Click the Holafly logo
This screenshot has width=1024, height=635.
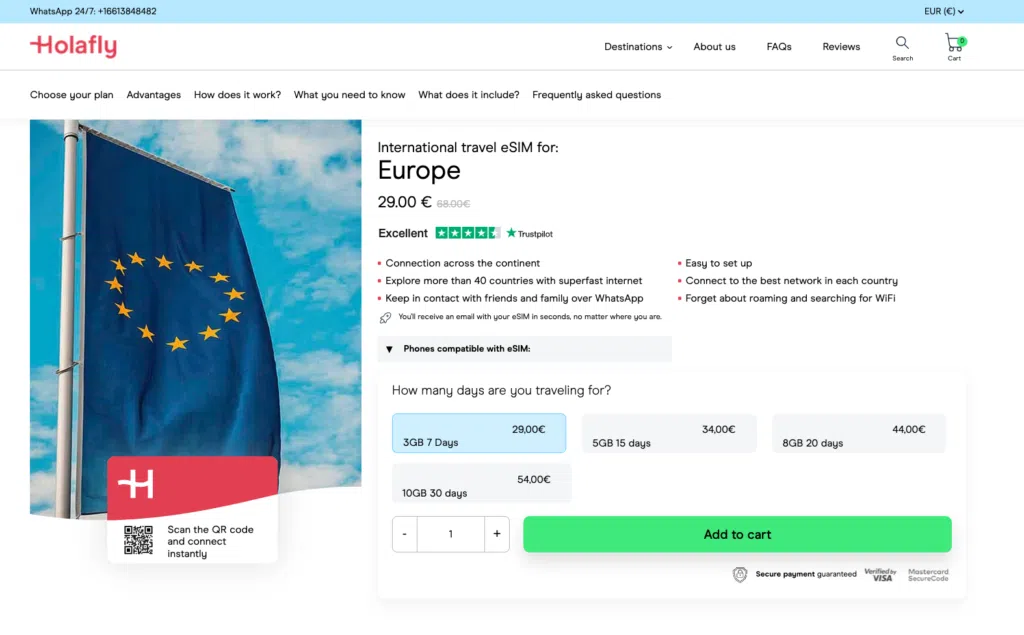pos(73,46)
